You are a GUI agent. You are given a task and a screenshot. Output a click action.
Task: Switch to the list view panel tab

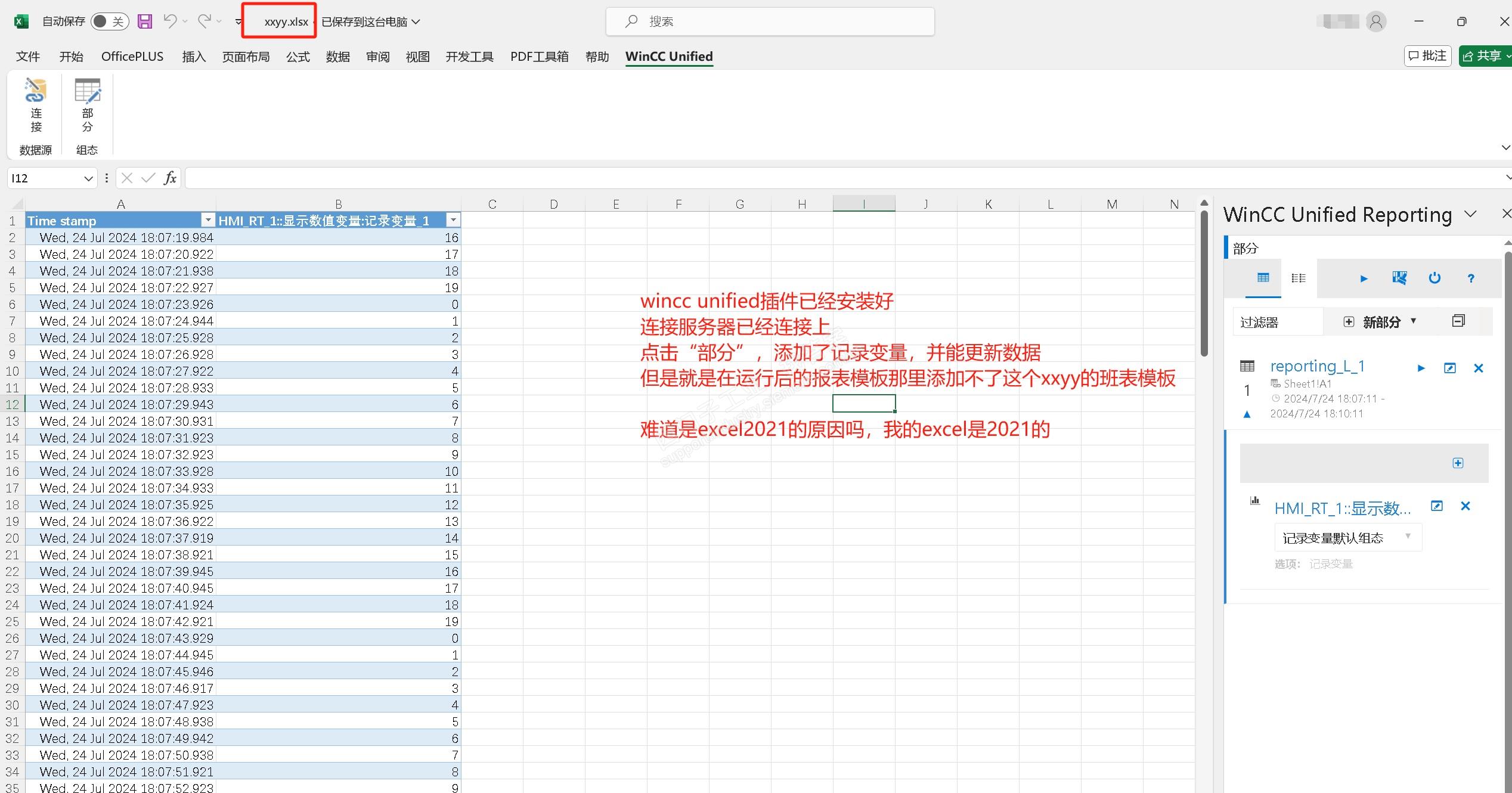pyautogui.click(x=1298, y=278)
